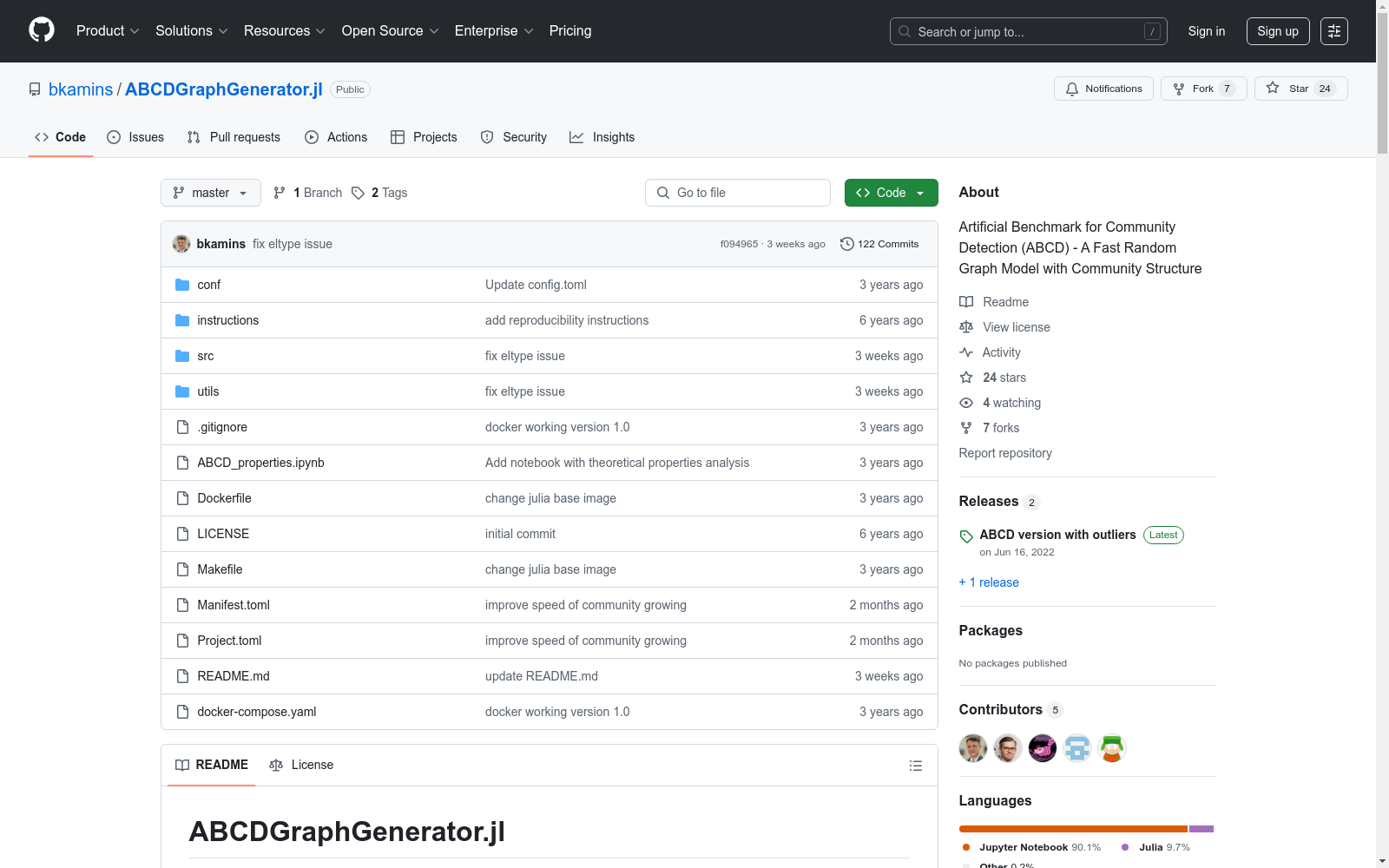
Task: Open the second contributor avatar
Action: [1008, 748]
